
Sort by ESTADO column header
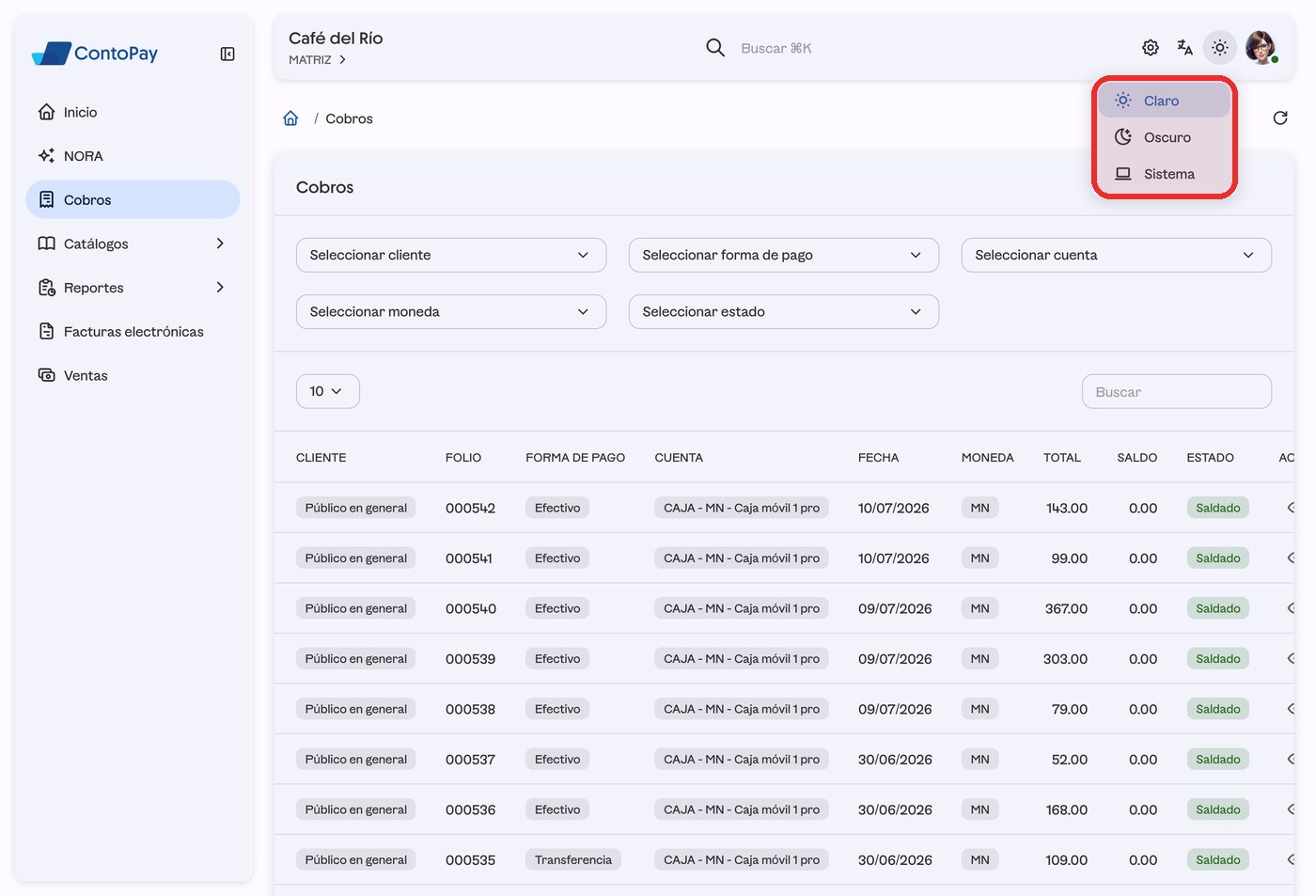[1210, 458]
